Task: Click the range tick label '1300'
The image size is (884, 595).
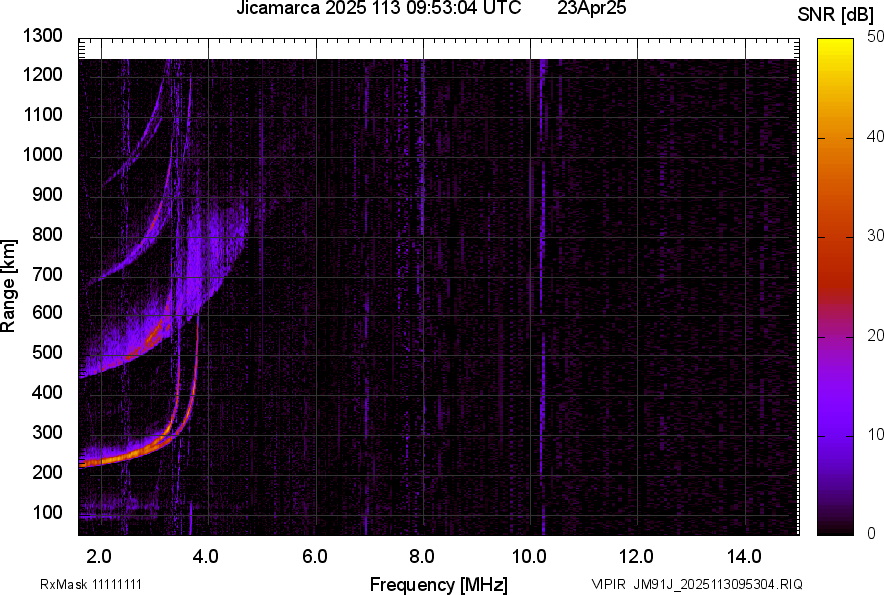Action: click(42, 36)
